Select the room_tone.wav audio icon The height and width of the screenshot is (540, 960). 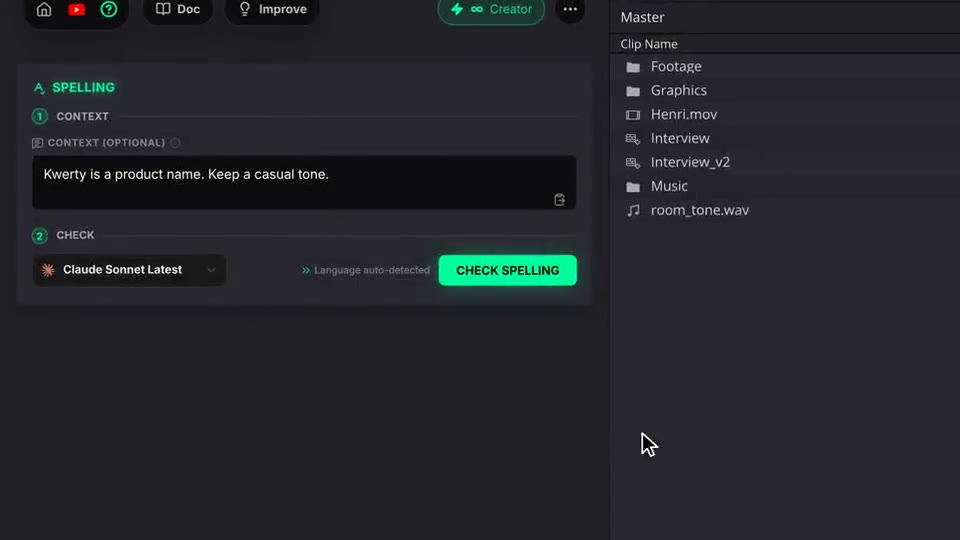[633, 211]
